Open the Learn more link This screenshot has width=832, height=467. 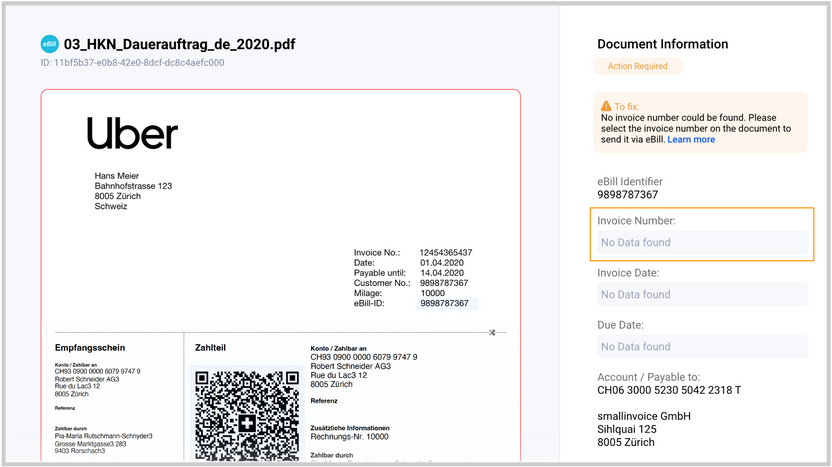click(x=691, y=140)
